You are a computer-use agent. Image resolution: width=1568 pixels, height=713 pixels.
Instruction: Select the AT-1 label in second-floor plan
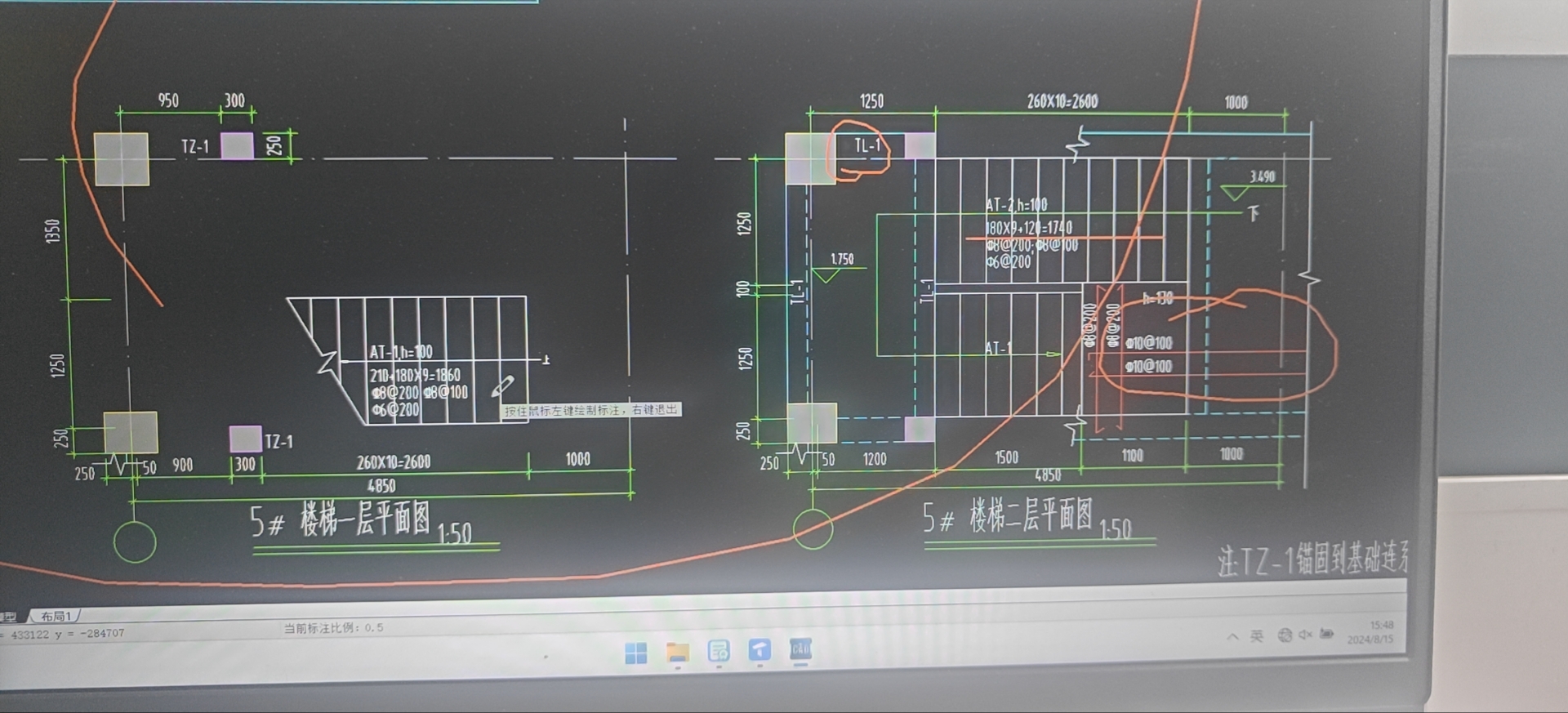[997, 348]
